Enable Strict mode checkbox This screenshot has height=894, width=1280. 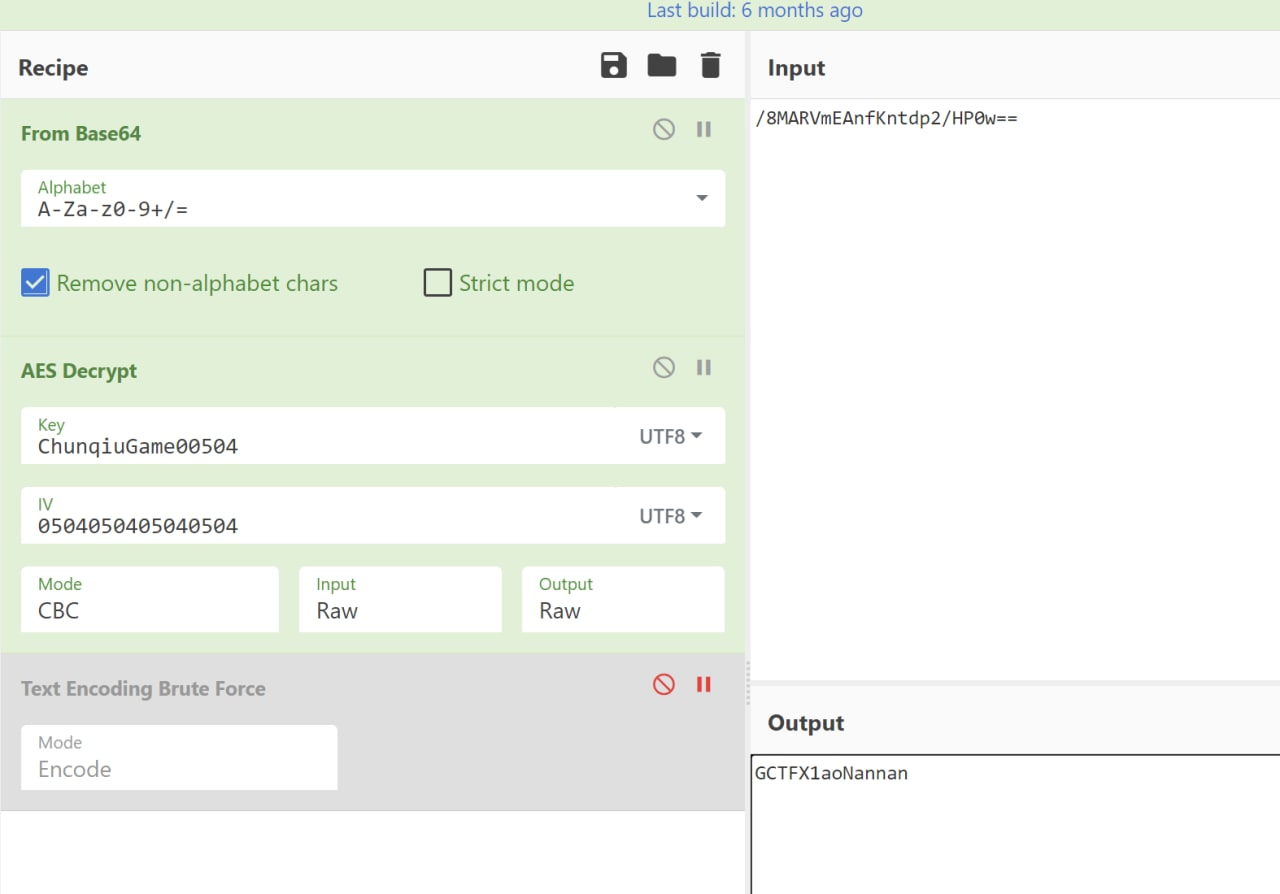pos(438,283)
